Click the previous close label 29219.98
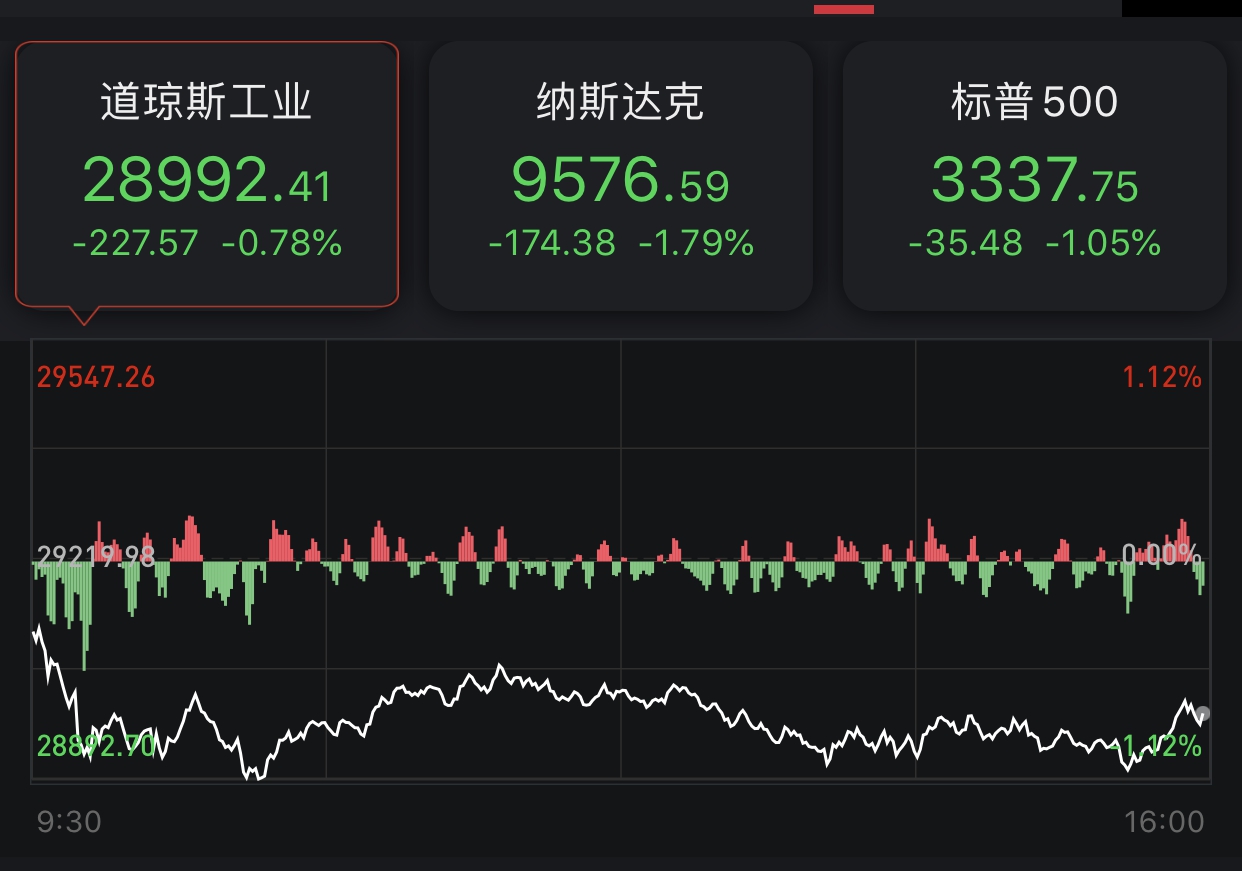This screenshot has height=871, width=1242. coord(96,556)
